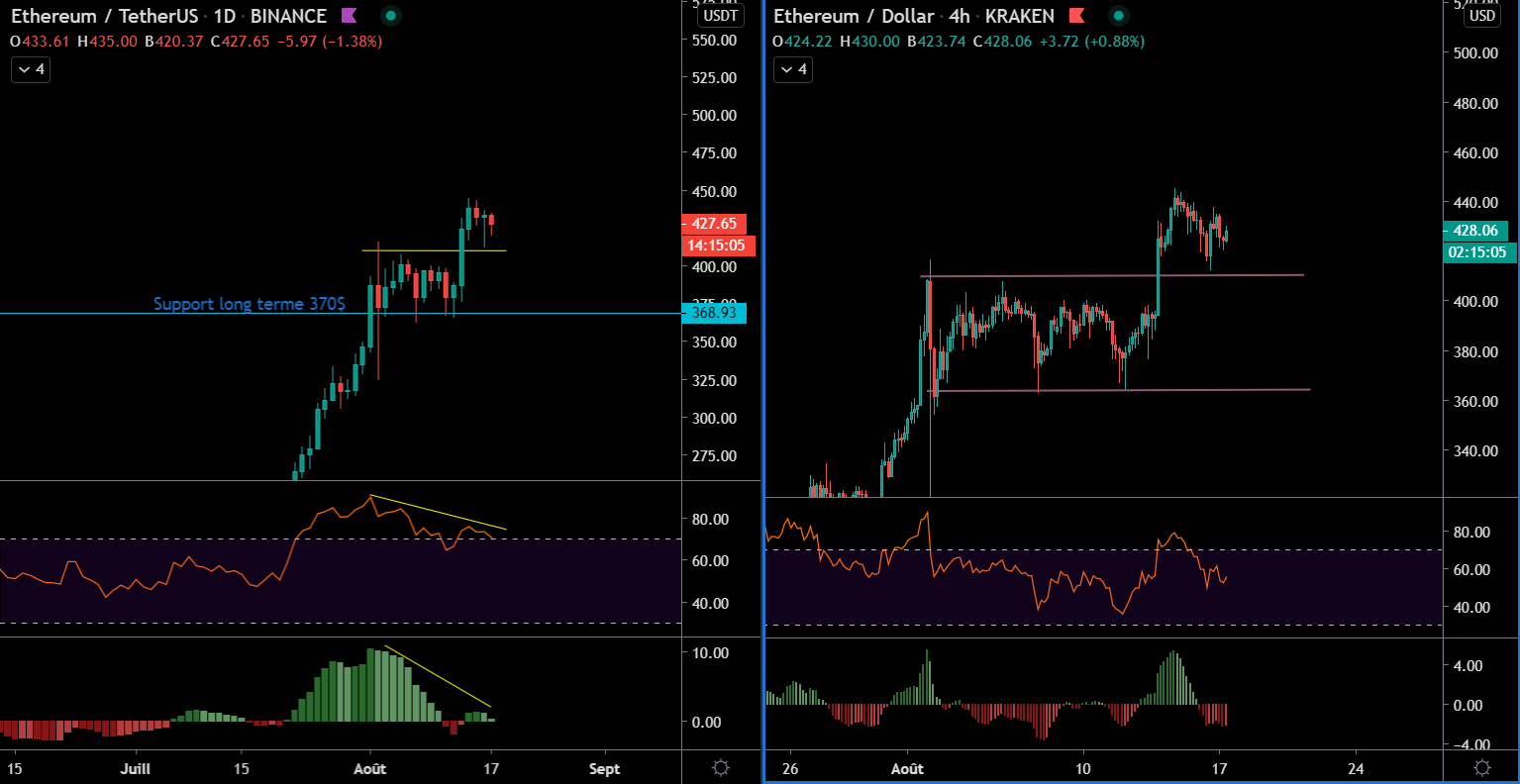Click the 368.93 blue price label

[x=713, y=313]
